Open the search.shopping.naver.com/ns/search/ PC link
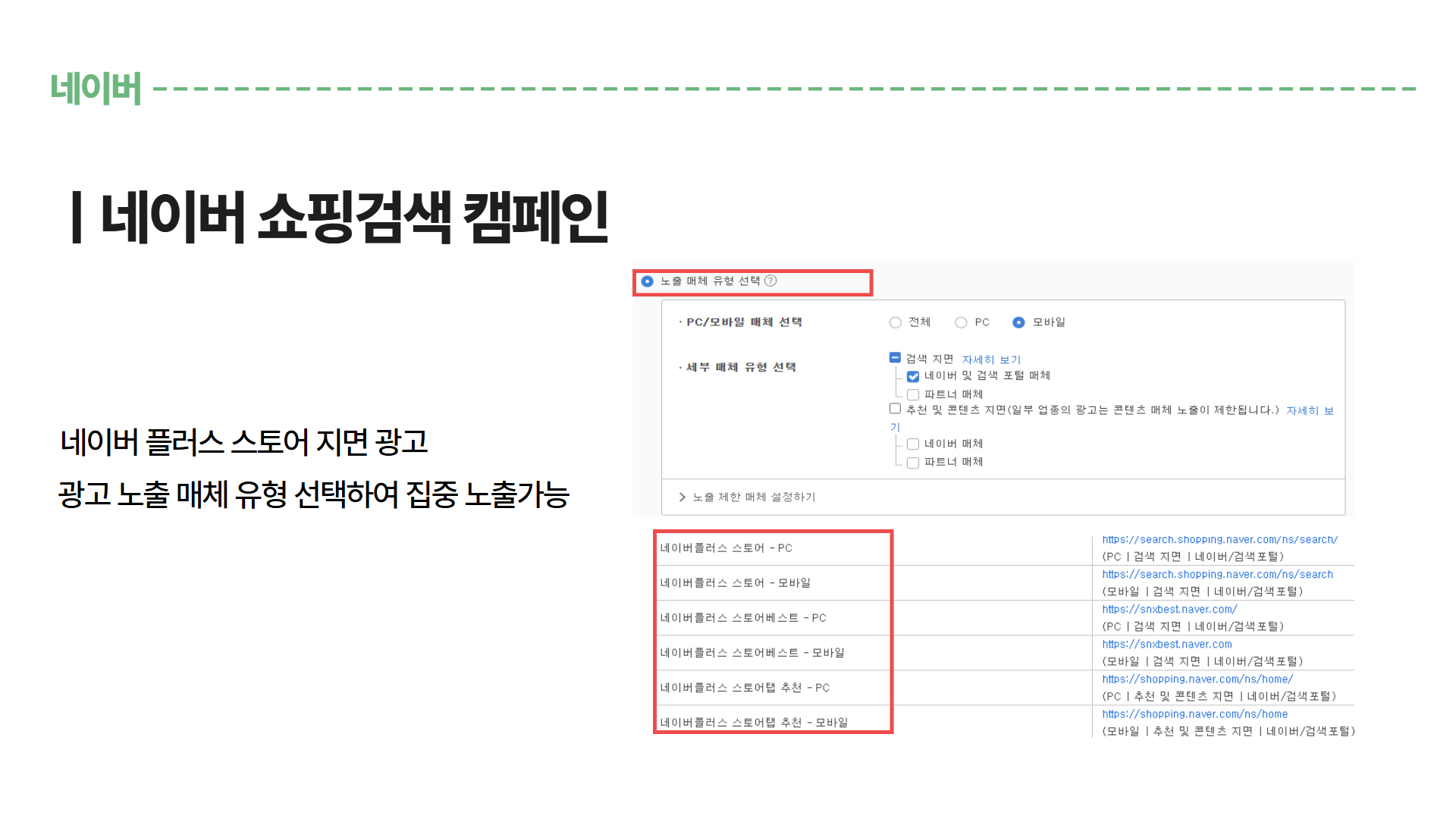Screen dimensions: 1456x819 pos(1219,540)
